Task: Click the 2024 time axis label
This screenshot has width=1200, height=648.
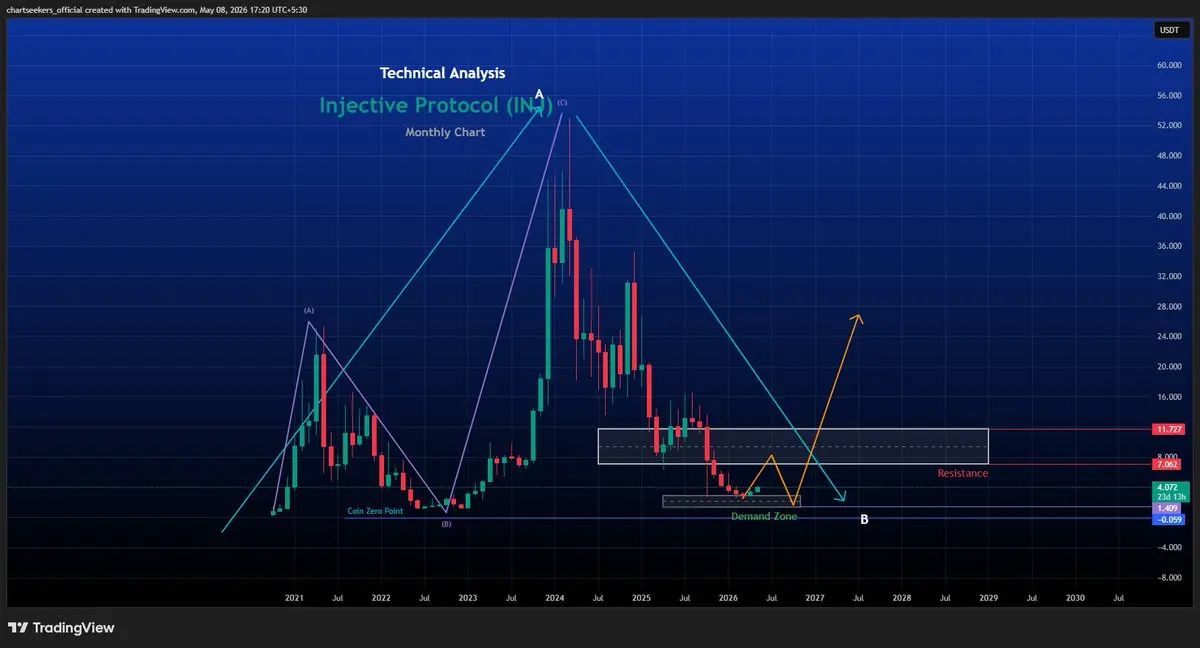Action: point(555,597)
